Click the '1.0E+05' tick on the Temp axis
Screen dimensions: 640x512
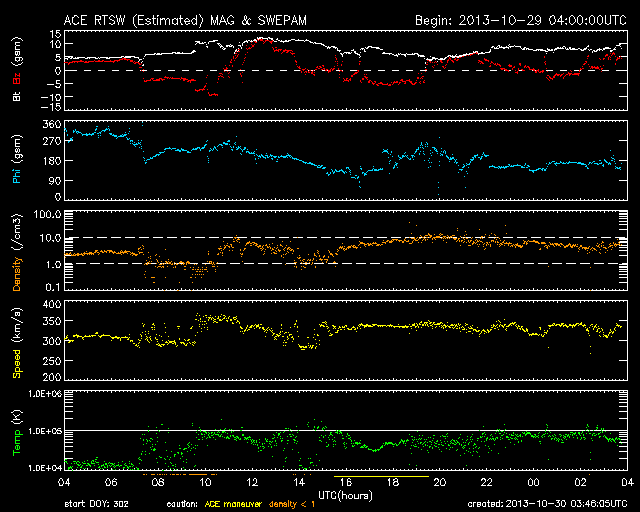(45, 431)
